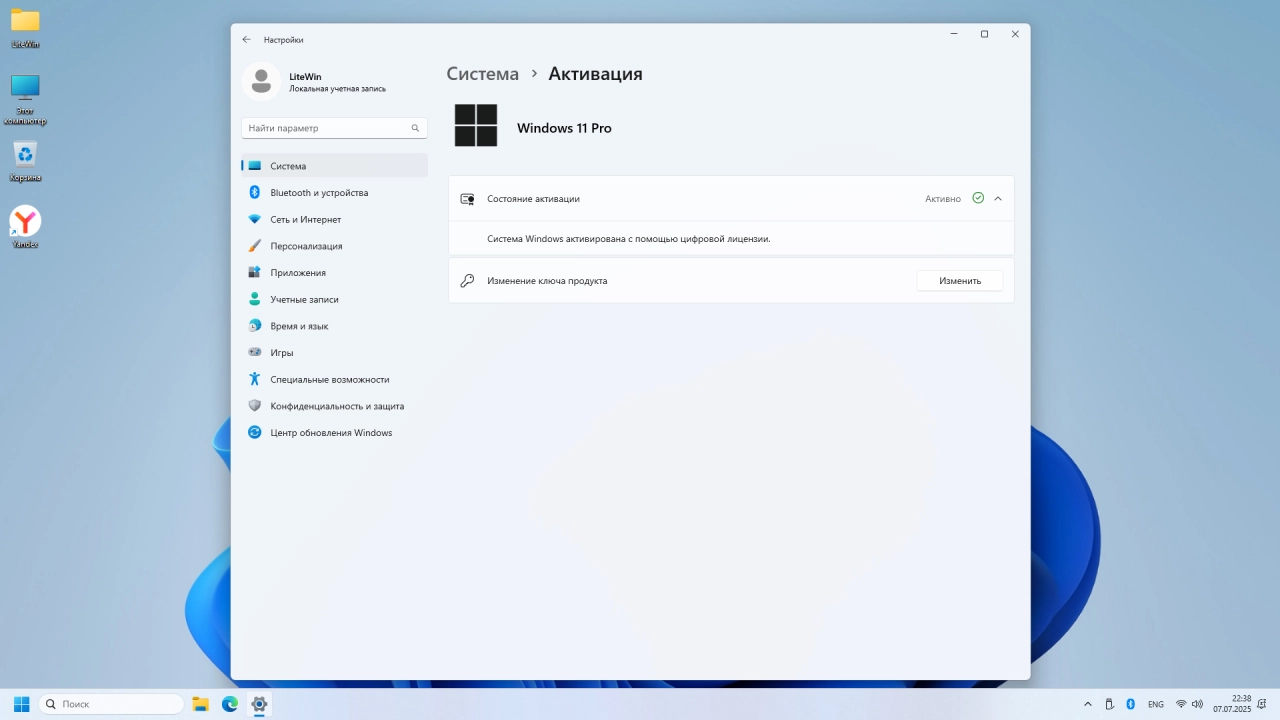Switch the ENG input language indicator

coord(1156,704)
